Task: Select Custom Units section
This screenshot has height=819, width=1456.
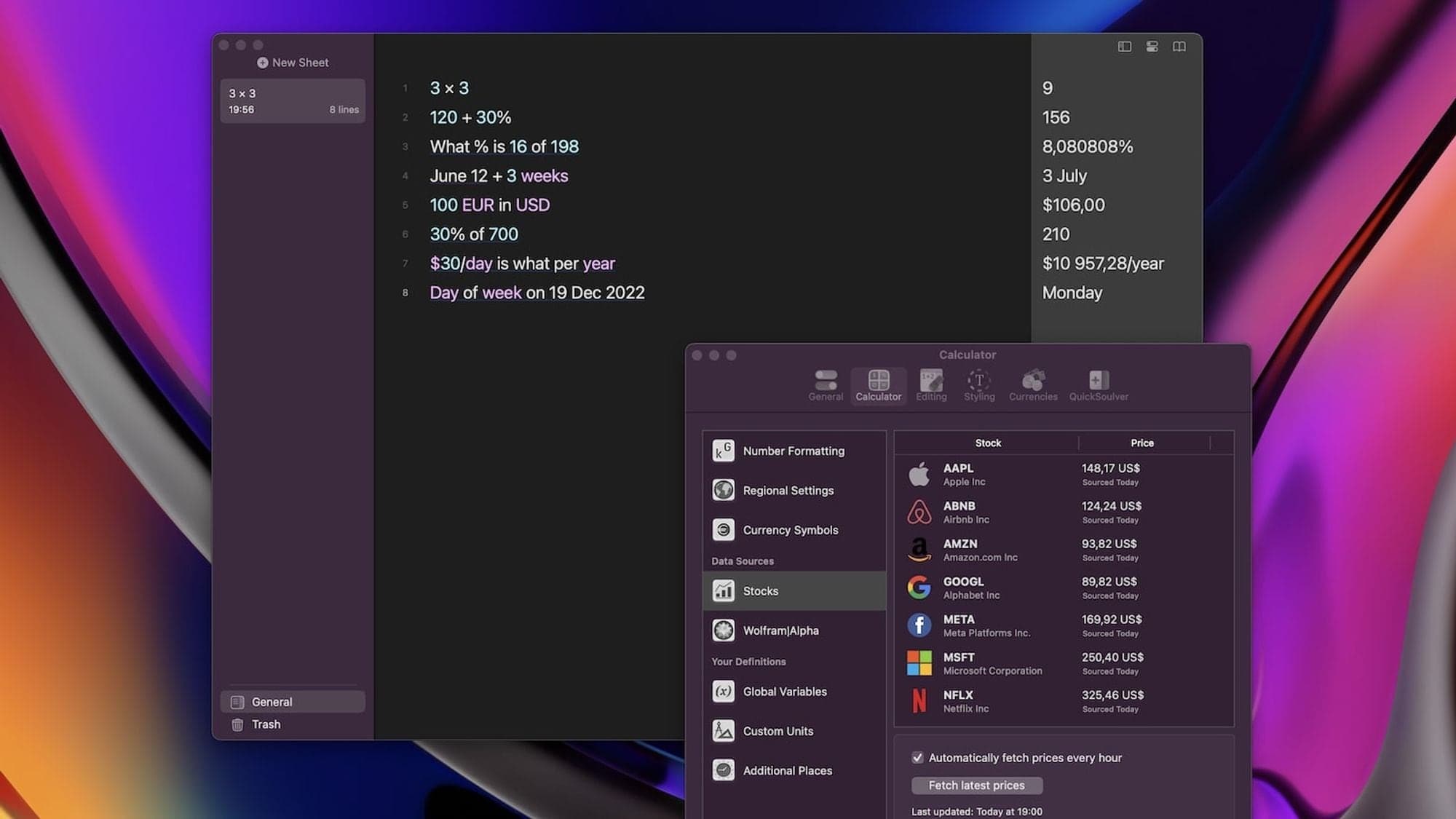Action: (794, 730)
